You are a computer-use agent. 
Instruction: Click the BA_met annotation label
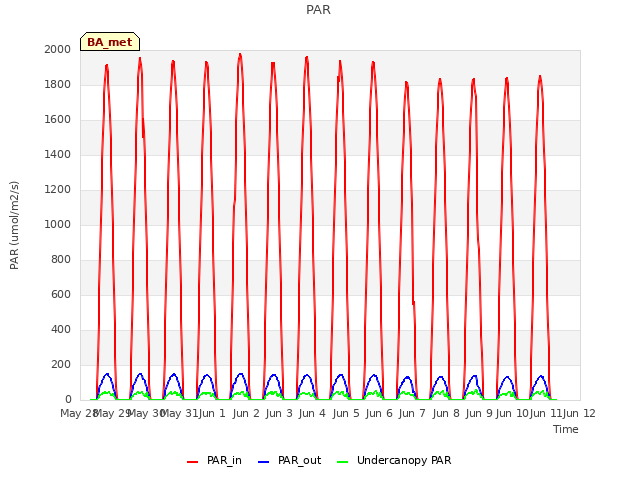[x=110, y=42]
